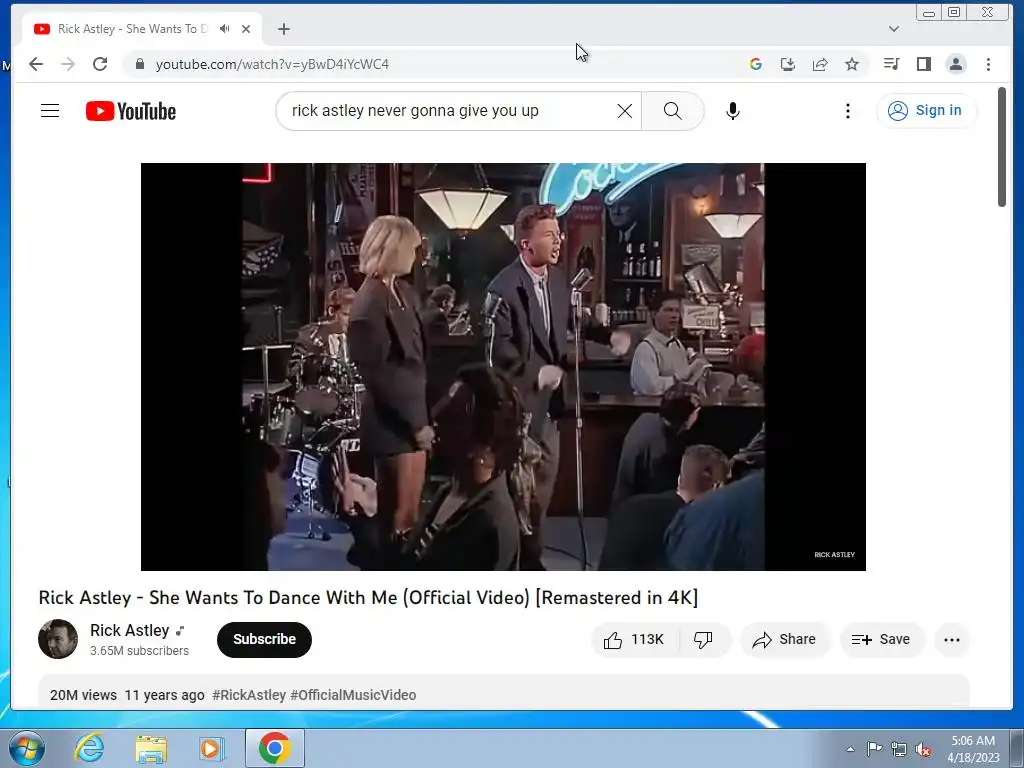The image size is (1024, 768).
Task: Open YouTube settings three-dot menu
Action: 848,111
